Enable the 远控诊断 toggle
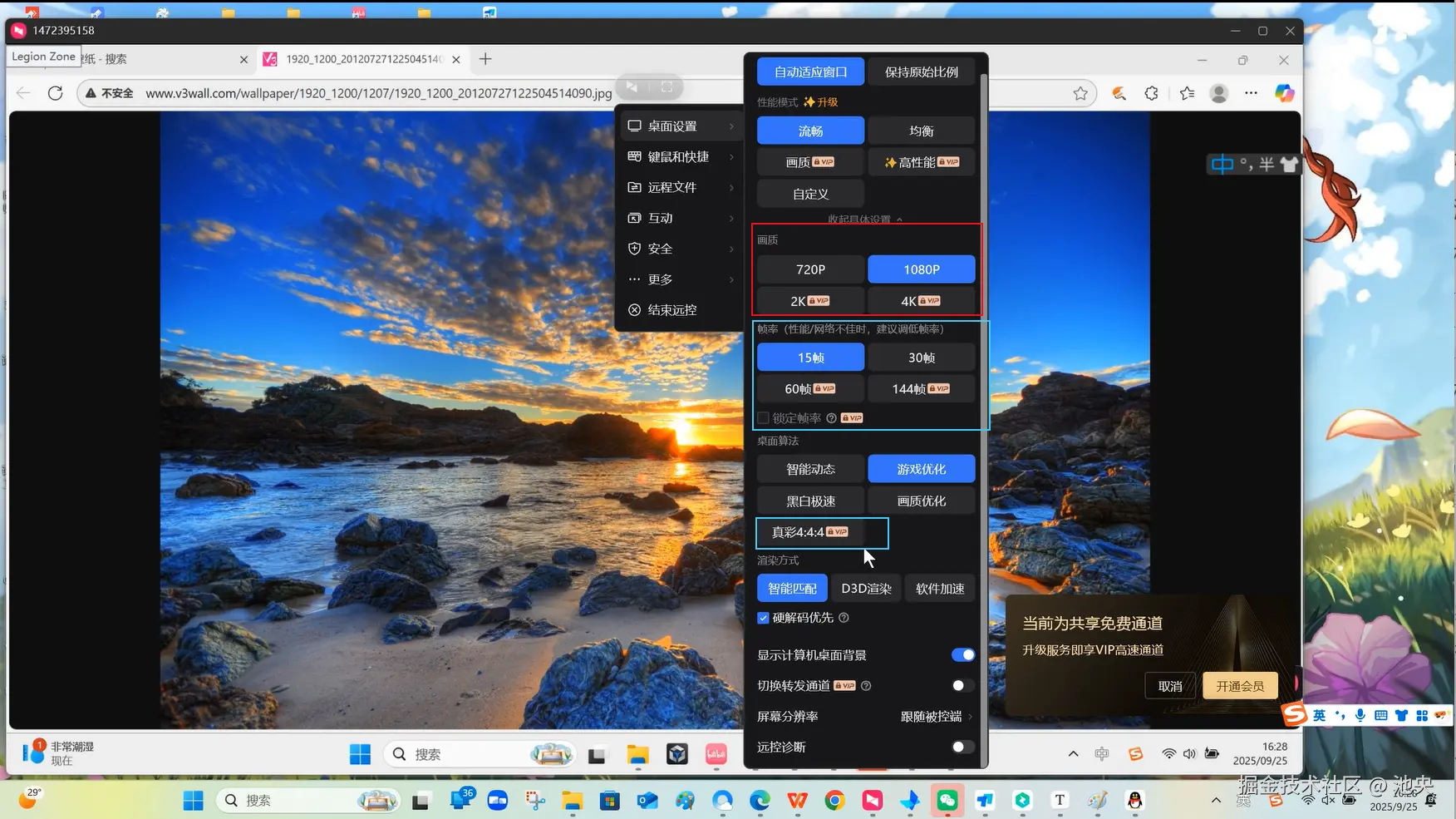This screenshot has height=819, width=1456. [963, 747]
